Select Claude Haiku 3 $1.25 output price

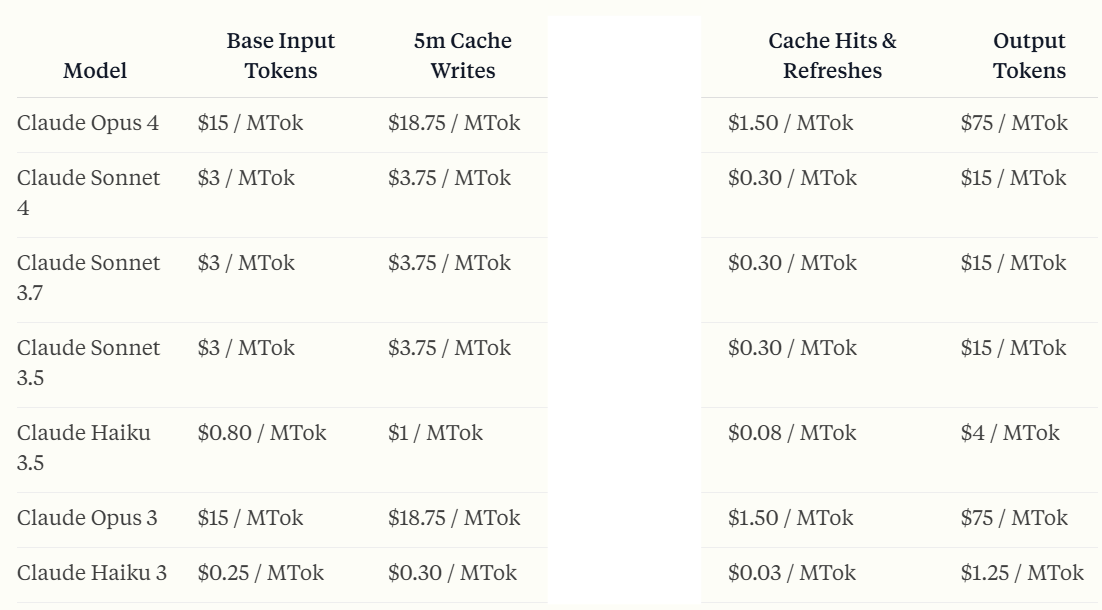[x=1023, y=573]
